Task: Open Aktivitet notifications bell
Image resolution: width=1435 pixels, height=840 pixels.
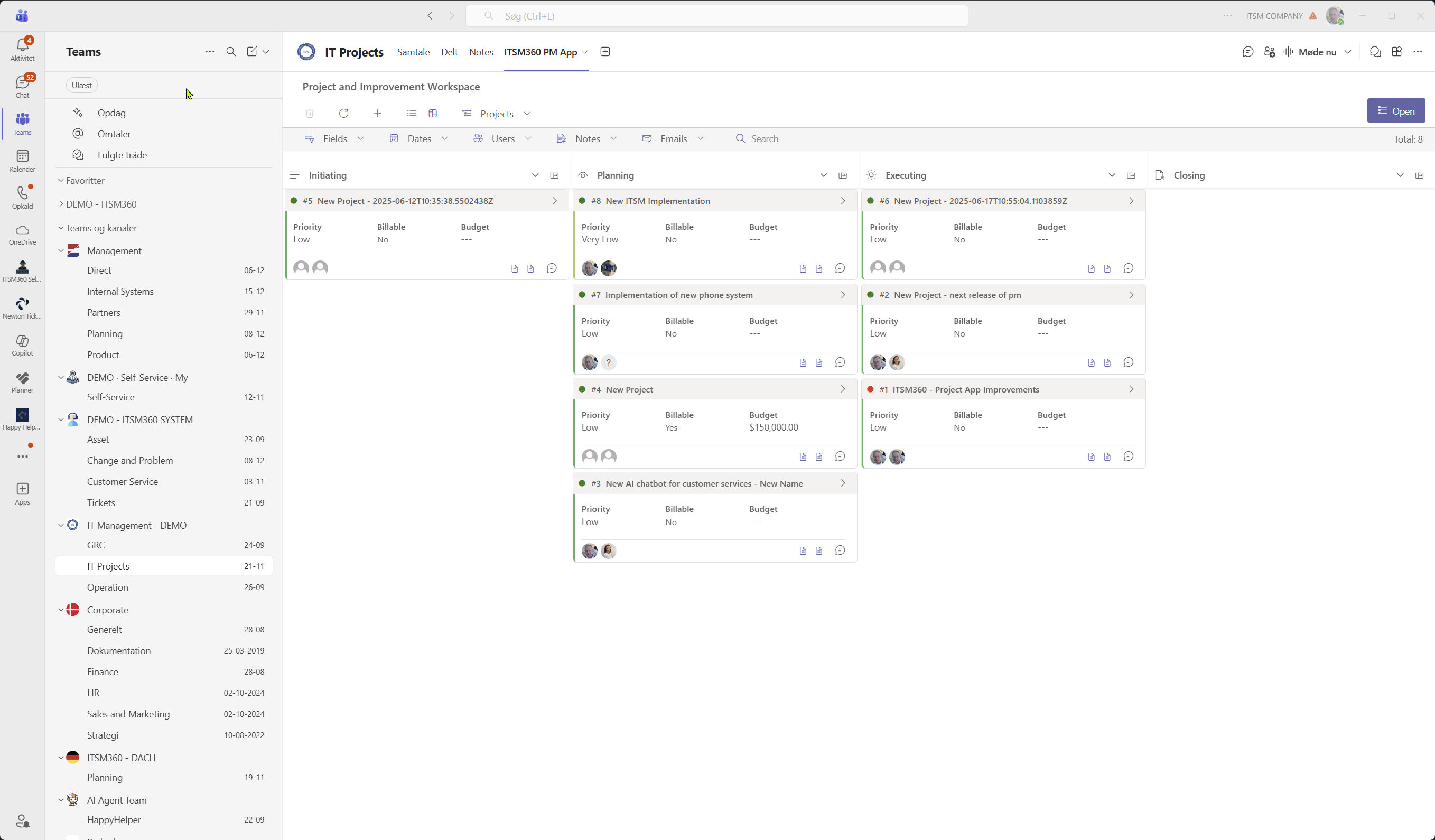Action: coord(22,49)
